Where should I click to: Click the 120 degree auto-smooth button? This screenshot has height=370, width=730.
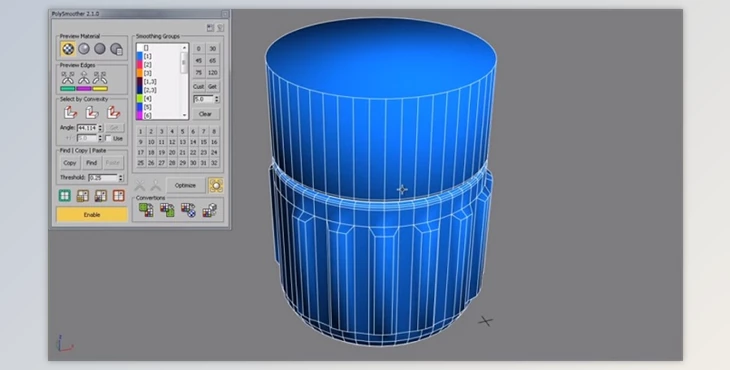[x=213, y=73]
